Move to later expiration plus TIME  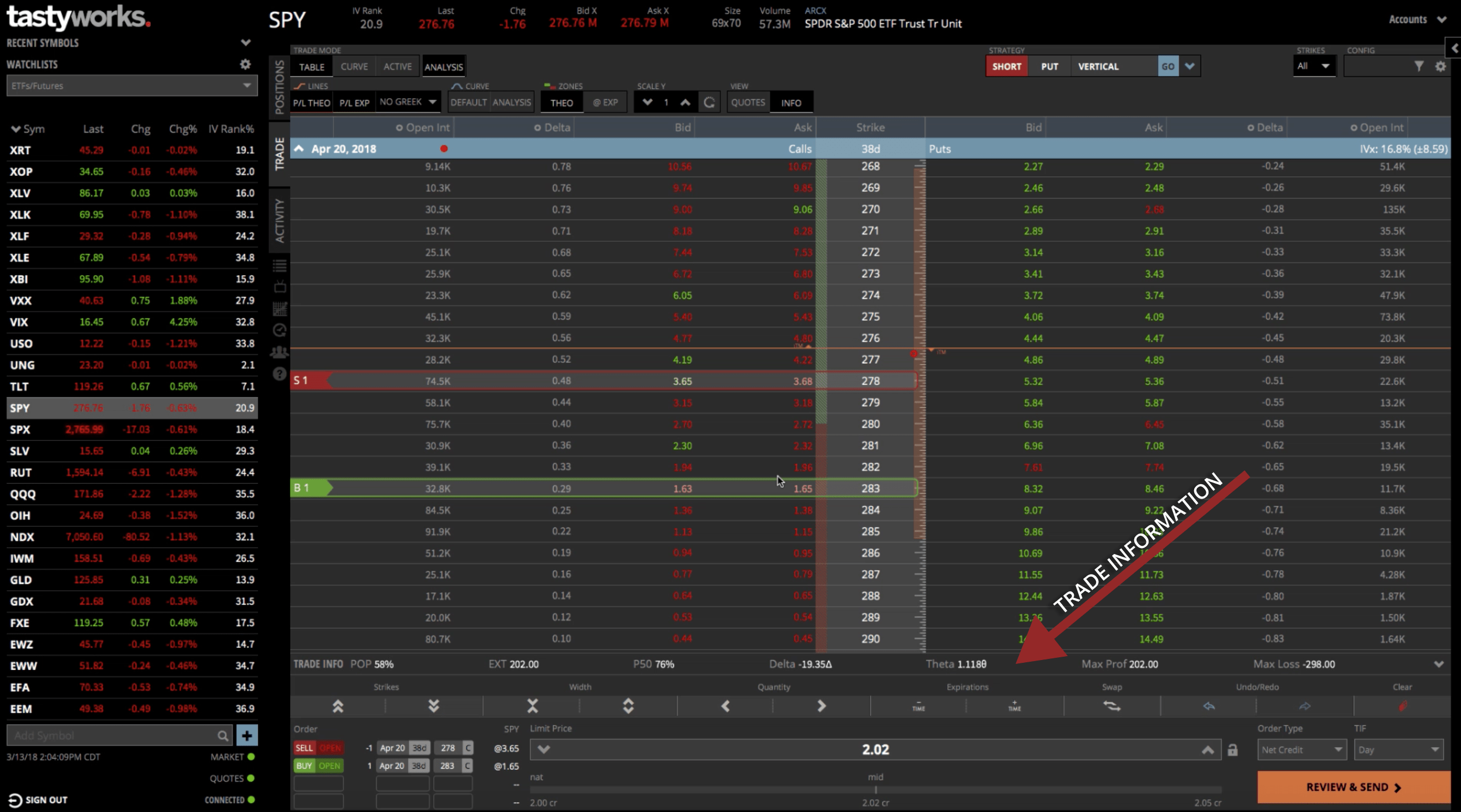point(1014,706)
